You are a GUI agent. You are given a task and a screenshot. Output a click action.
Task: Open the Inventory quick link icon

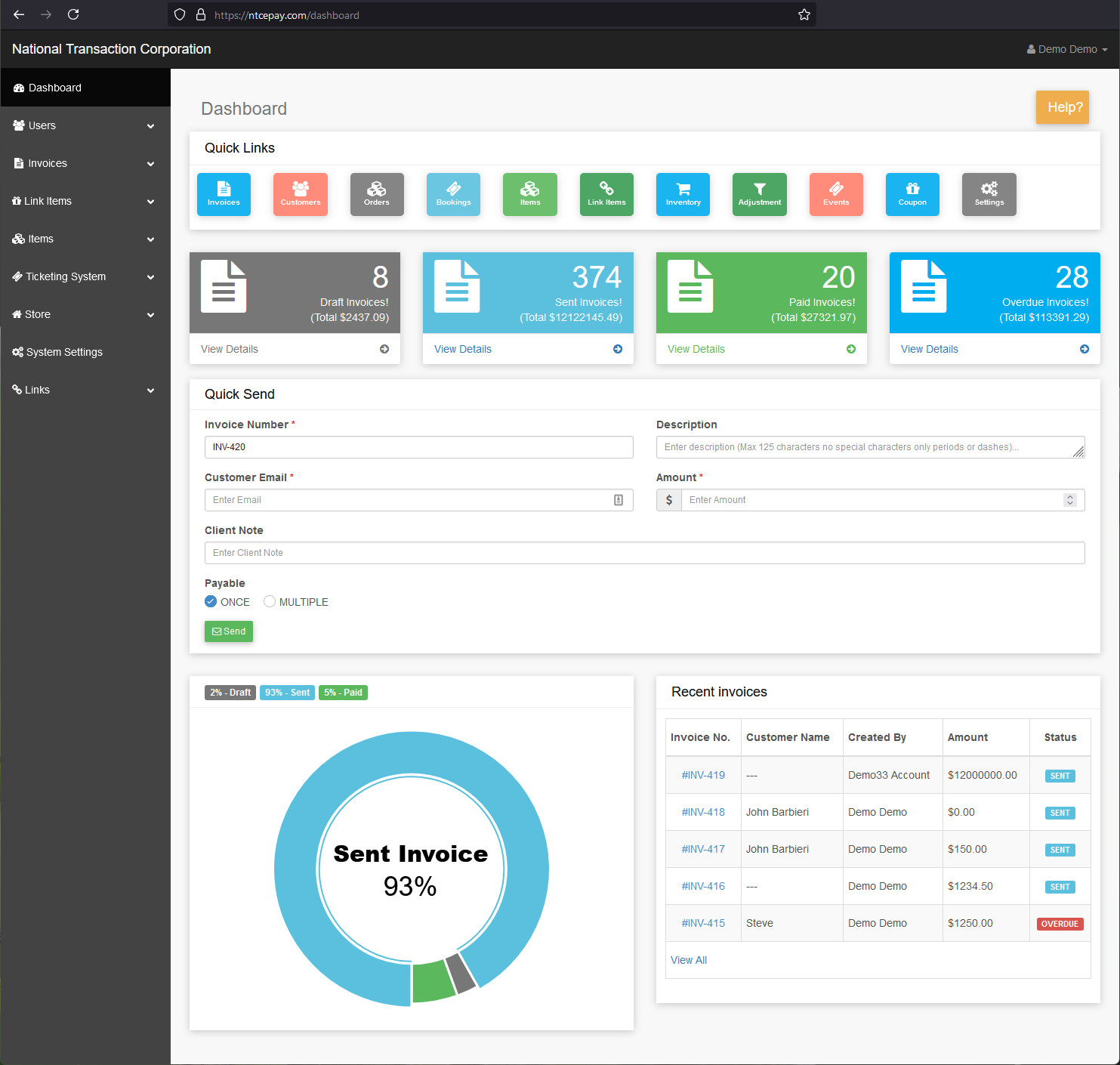(683, 194)
